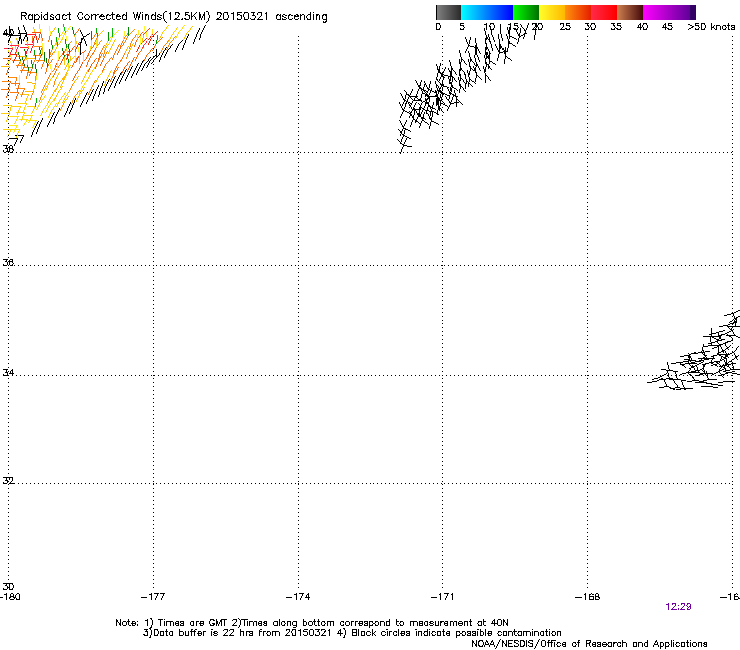
Task: Pick the red 30-35 knots color segment
Action: (604, 12)
